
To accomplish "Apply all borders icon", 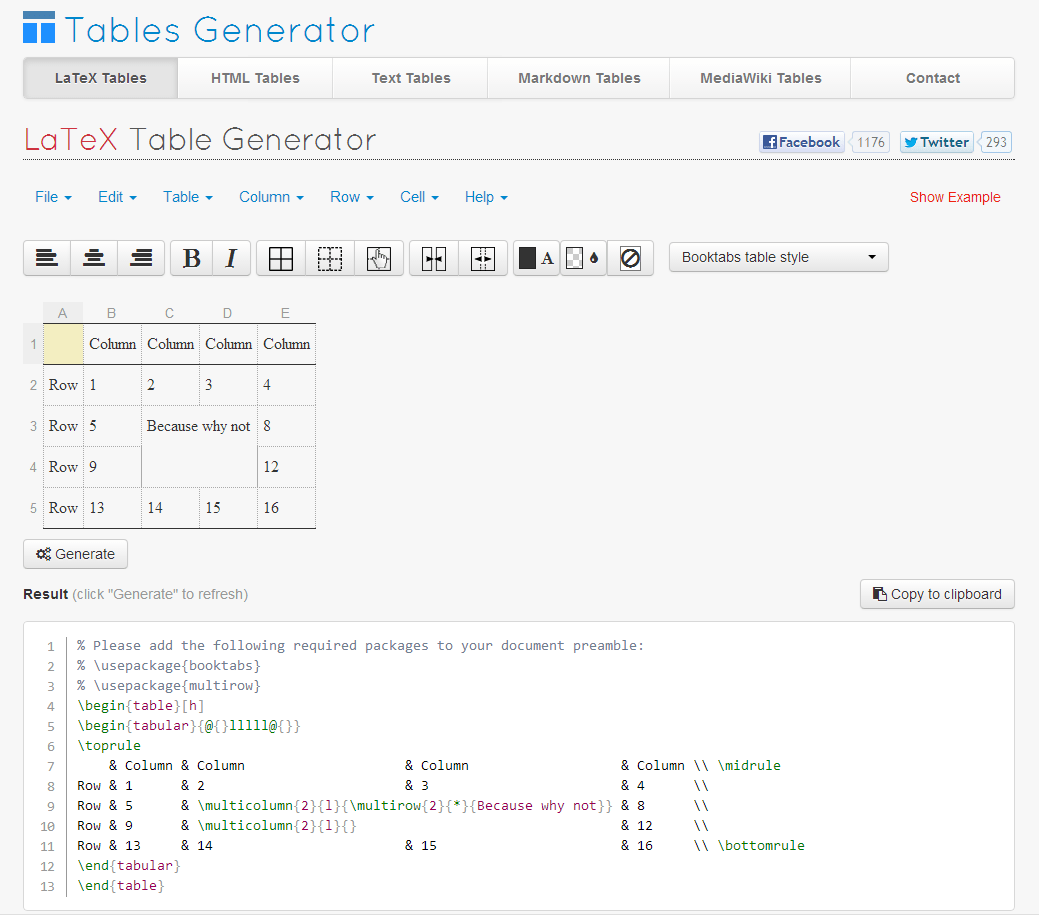I will 281,258.
